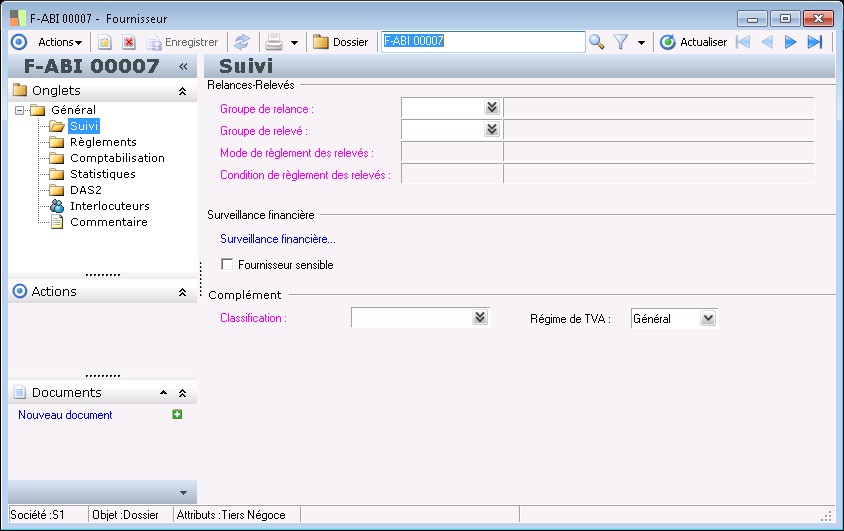Go to the last record
This screenshot has height=531, width=844.
coord(815,42)
